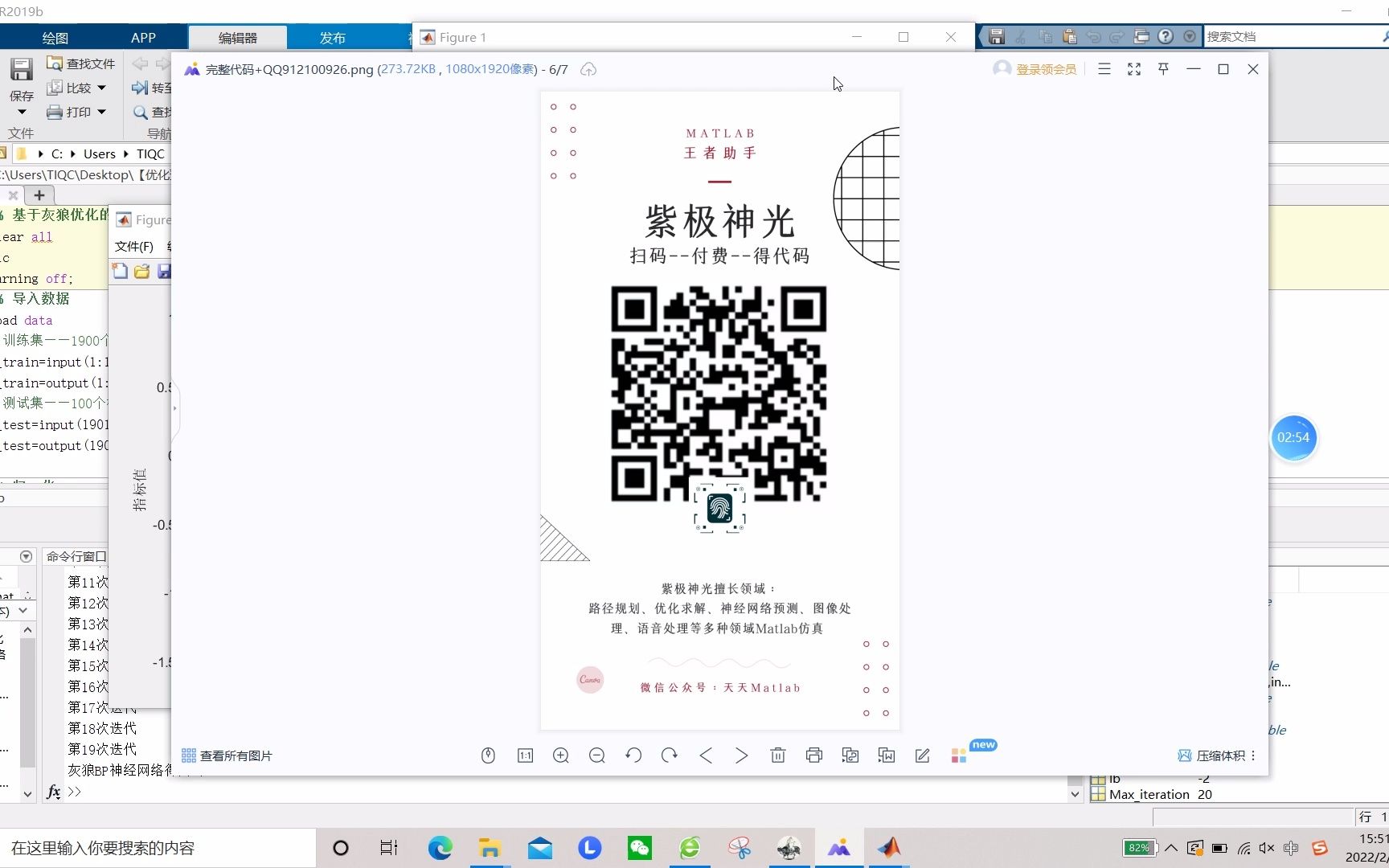Edit the image with pencil icon

pos(923,755)
